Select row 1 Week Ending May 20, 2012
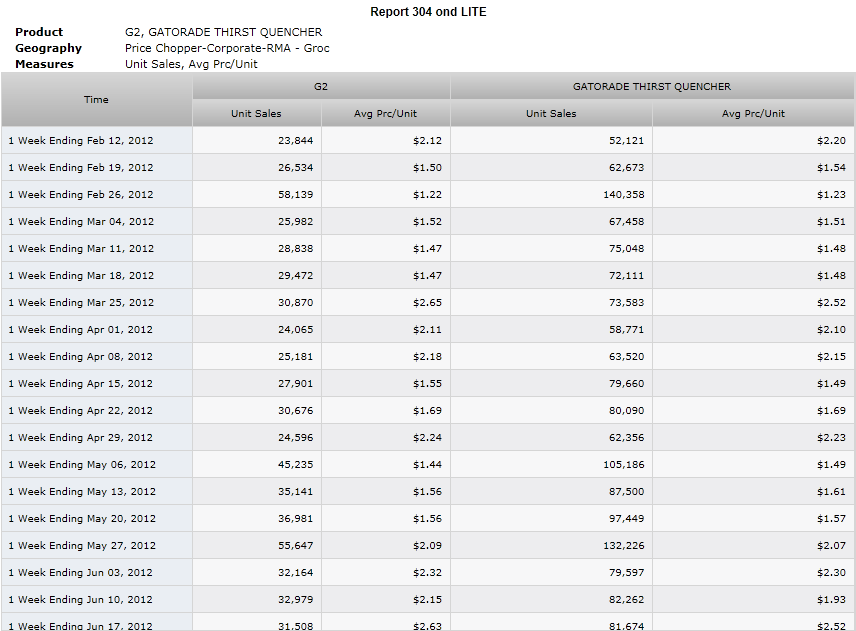This screenshot has height=631, width=856. click(x=428, y=519)
